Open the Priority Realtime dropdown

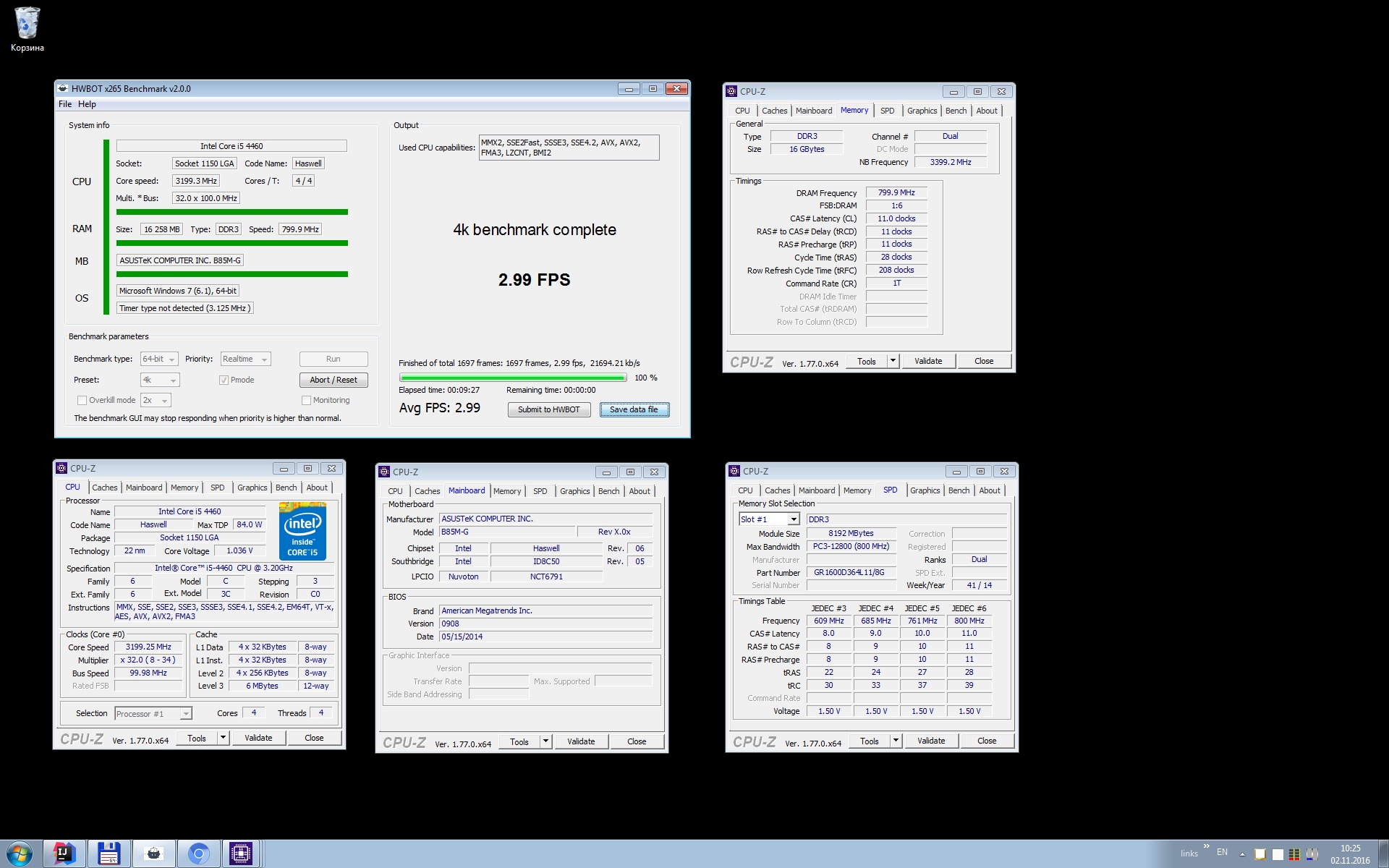click(x=245, y=359)
